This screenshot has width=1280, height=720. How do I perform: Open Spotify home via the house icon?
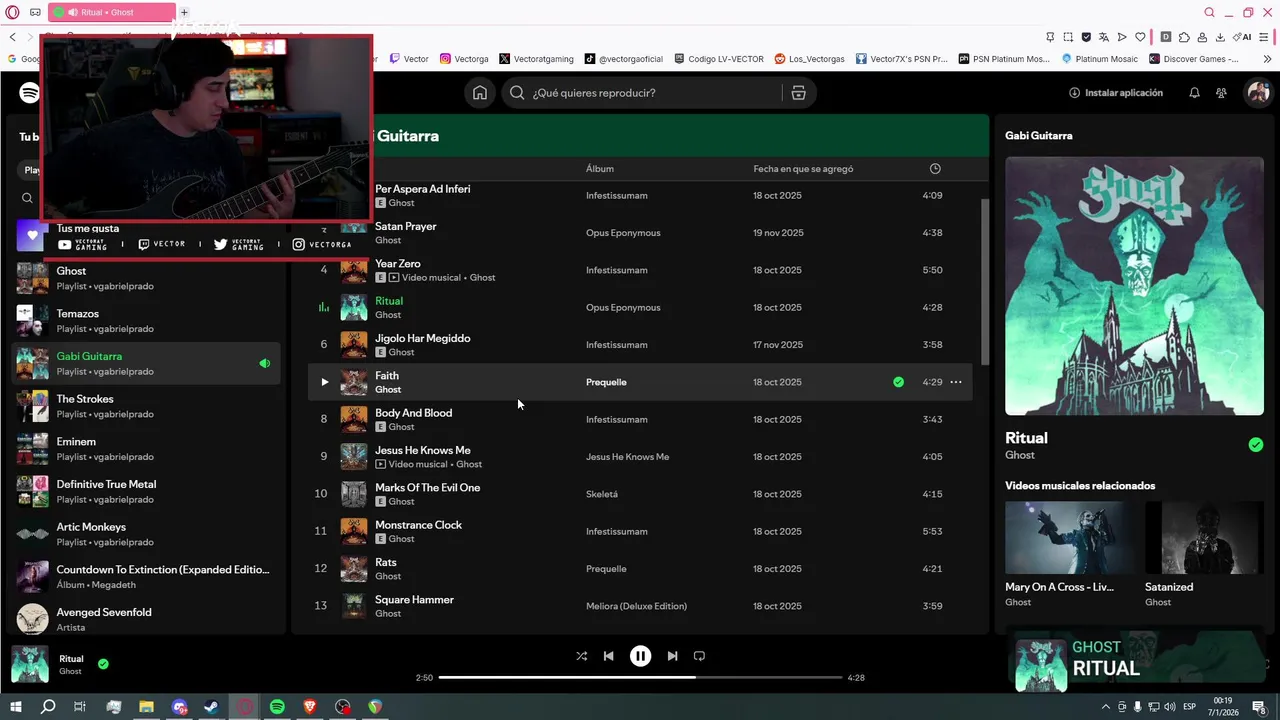pos(480,93)
